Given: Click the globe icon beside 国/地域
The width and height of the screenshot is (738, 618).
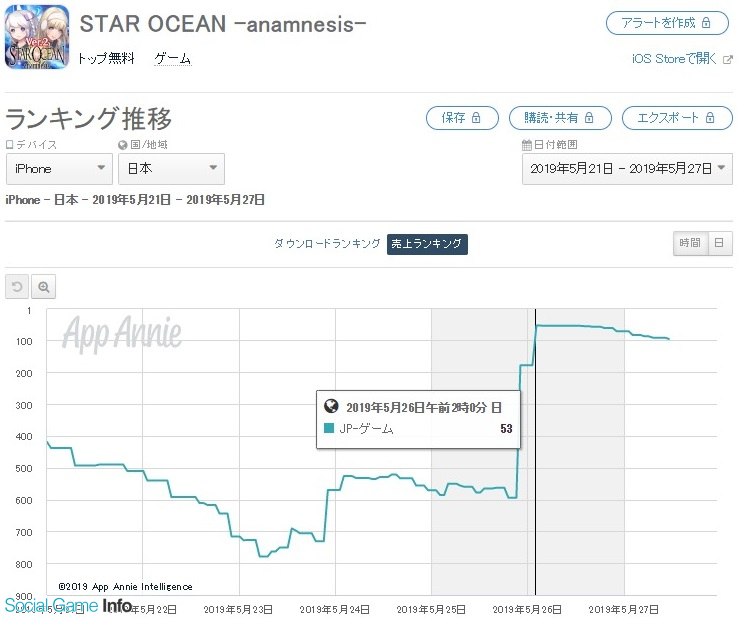Looking at the screenshot, I should [123, 145].
